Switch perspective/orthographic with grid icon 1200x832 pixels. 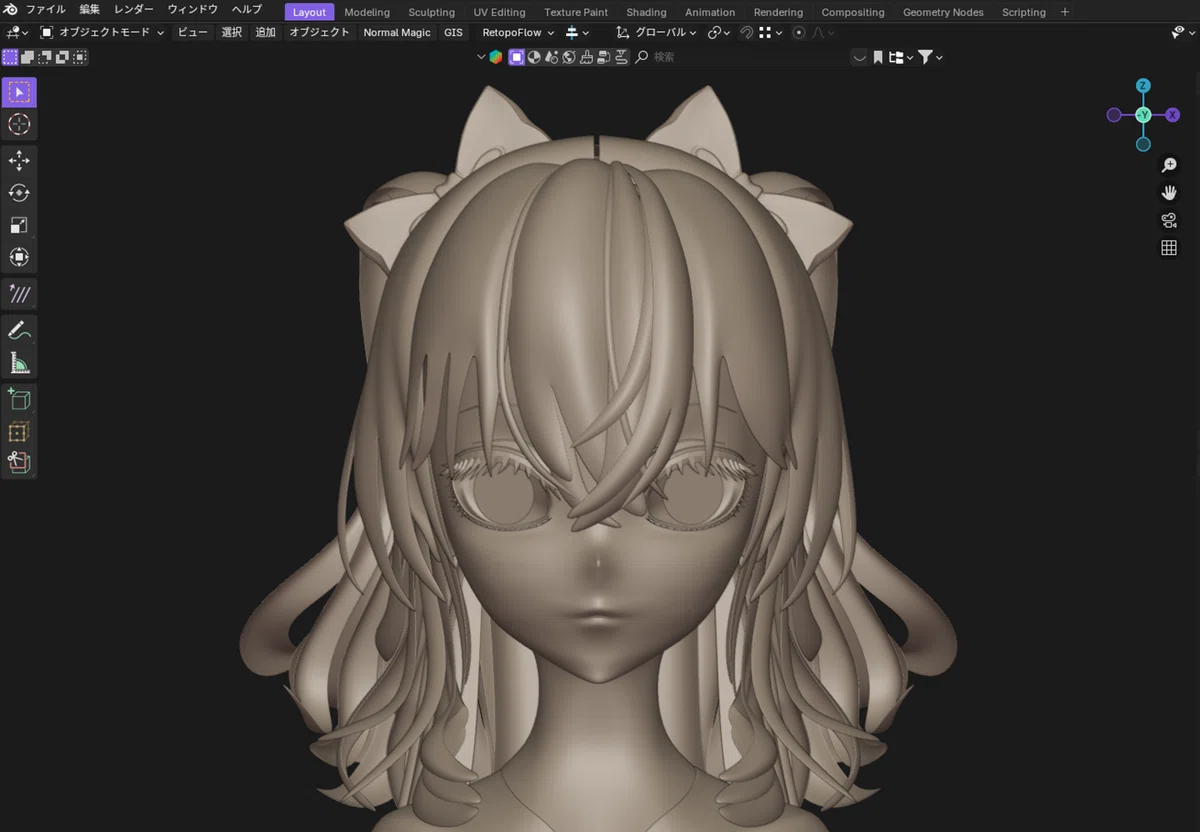point(1169,248)
